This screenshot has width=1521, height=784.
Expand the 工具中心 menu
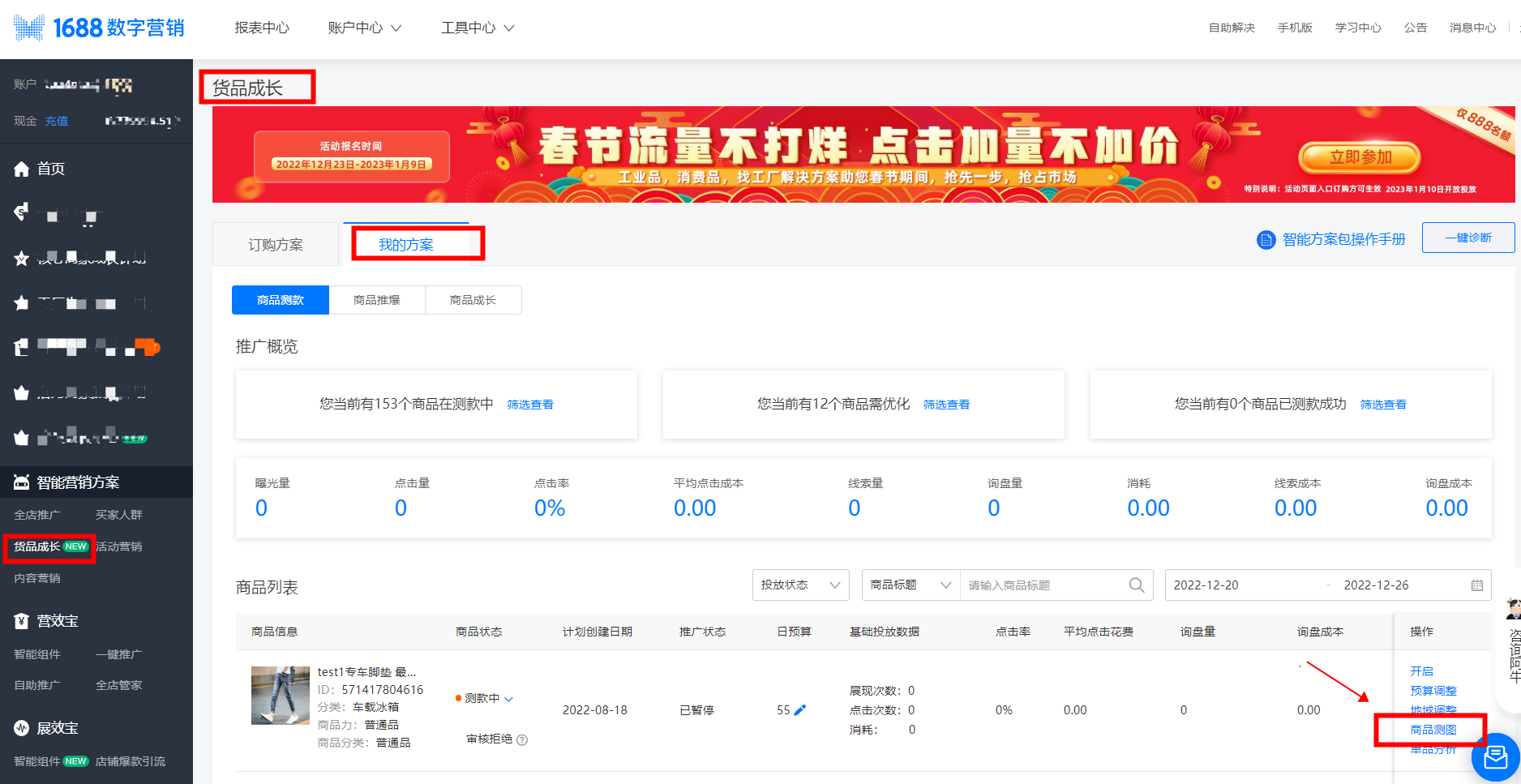coord(477,28)
